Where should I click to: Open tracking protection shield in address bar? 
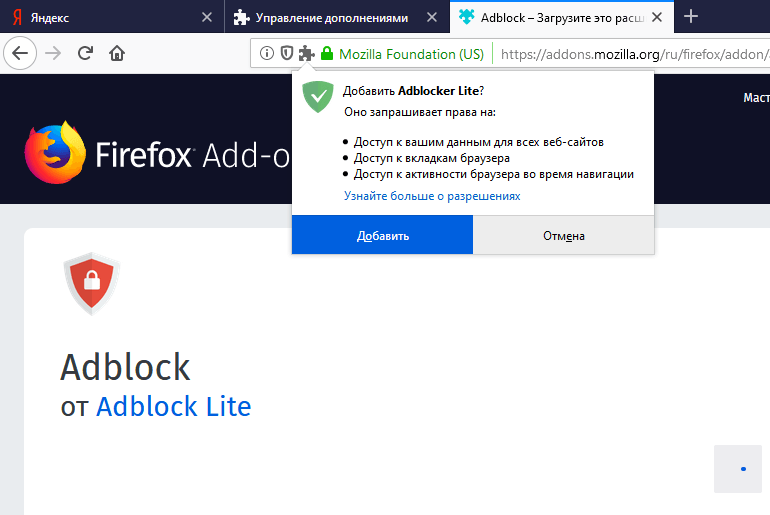click(287, 53)
